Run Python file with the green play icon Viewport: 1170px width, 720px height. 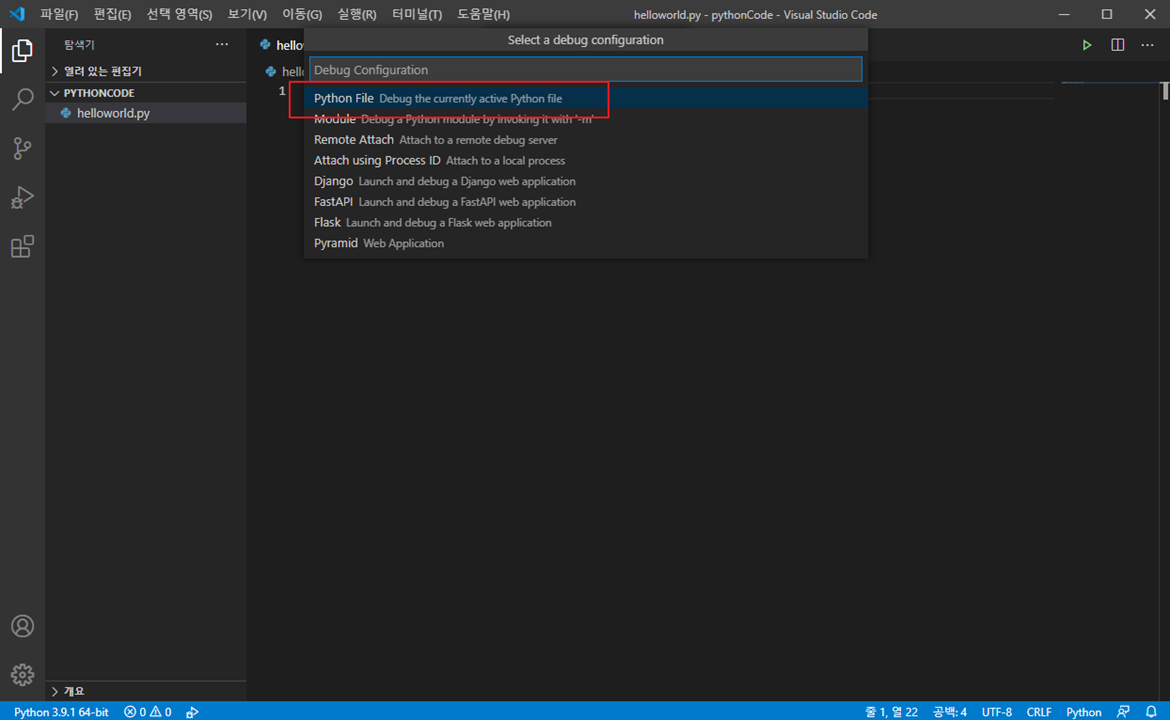(x=1086, y=46)
